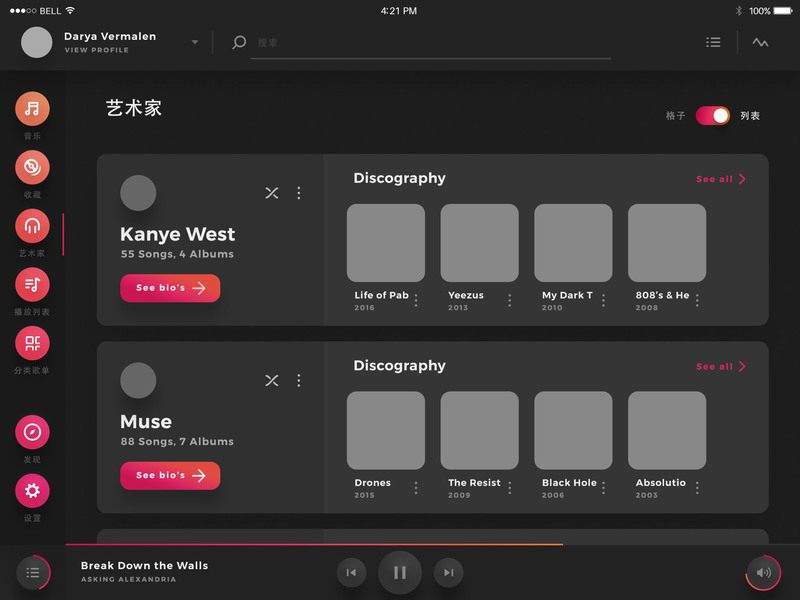
Task: Click the activity waveform icon in header
Action: pos(760,42)
